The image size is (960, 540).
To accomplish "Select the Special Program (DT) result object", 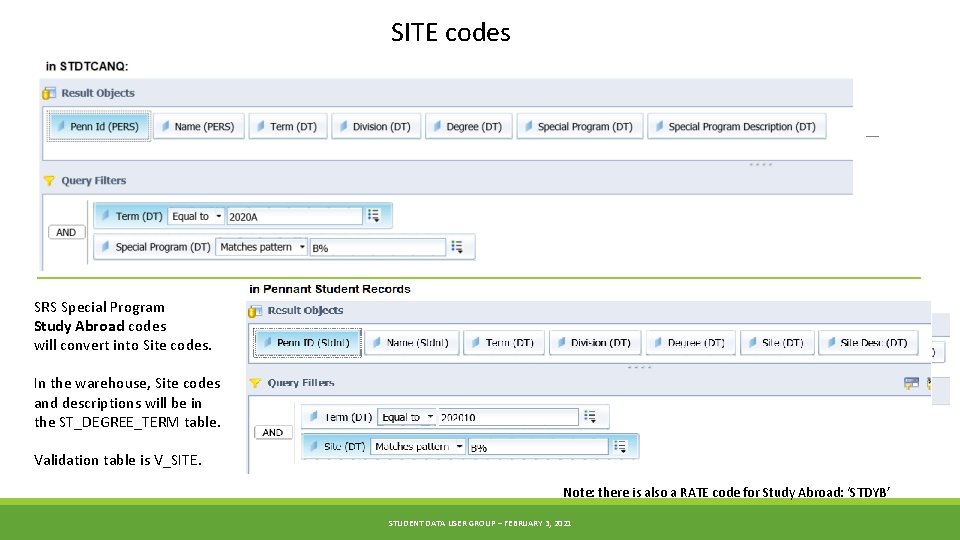I will (x=580, y=126).
